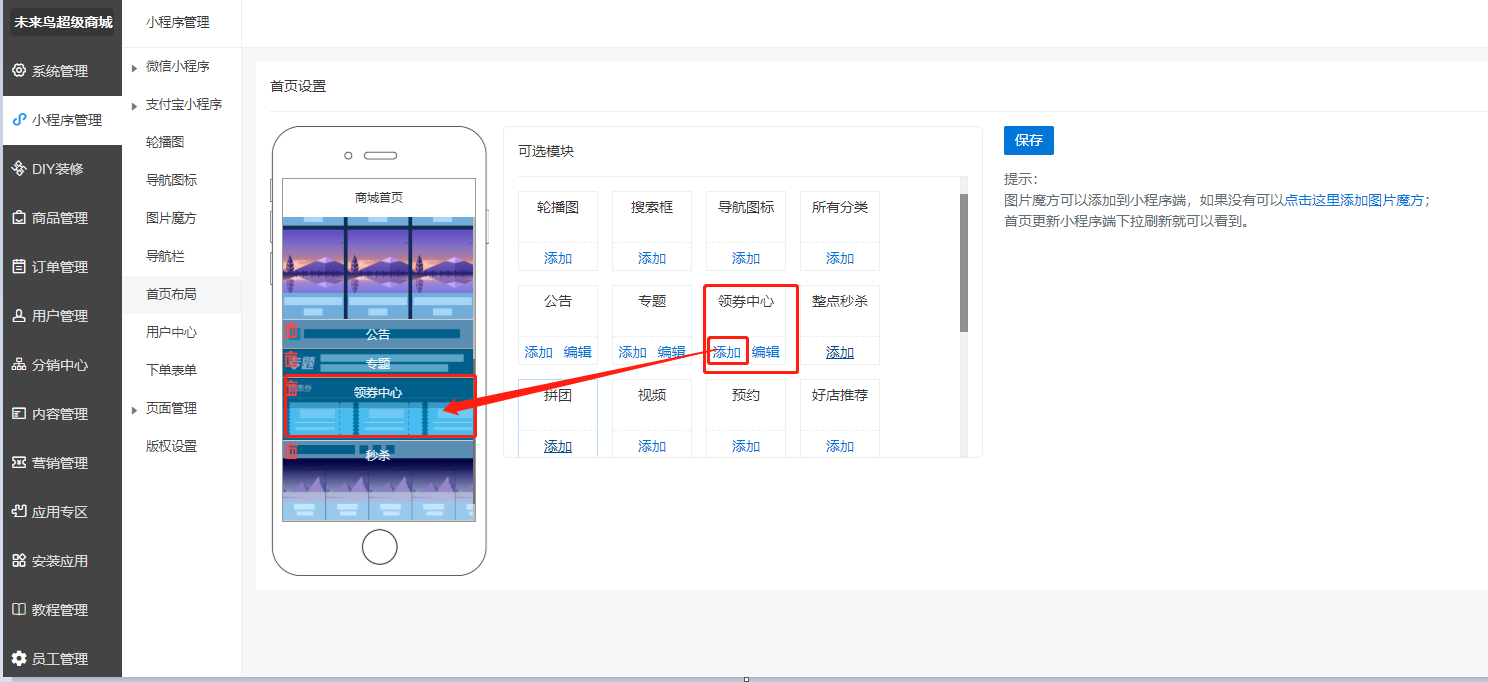The height and width of the screenshot is (682, 1488).
Task: Click trash icon on 秒杀 module
Action: (292, 452)
